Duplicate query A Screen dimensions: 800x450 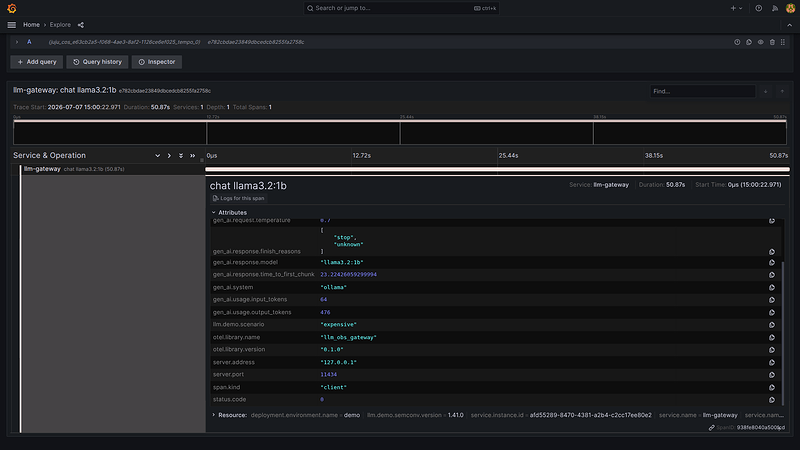[x=749, y=42]
